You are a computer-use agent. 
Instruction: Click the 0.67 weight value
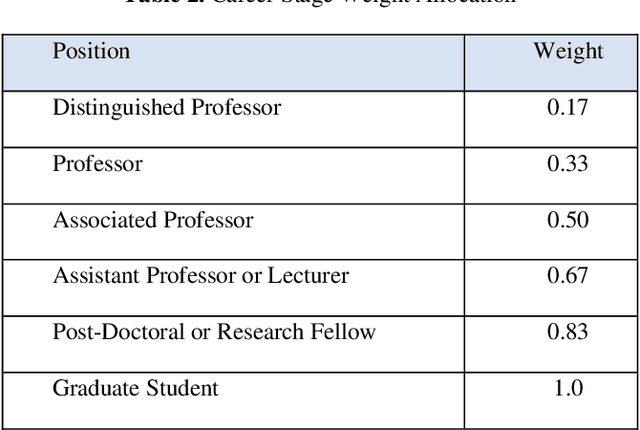567,276
